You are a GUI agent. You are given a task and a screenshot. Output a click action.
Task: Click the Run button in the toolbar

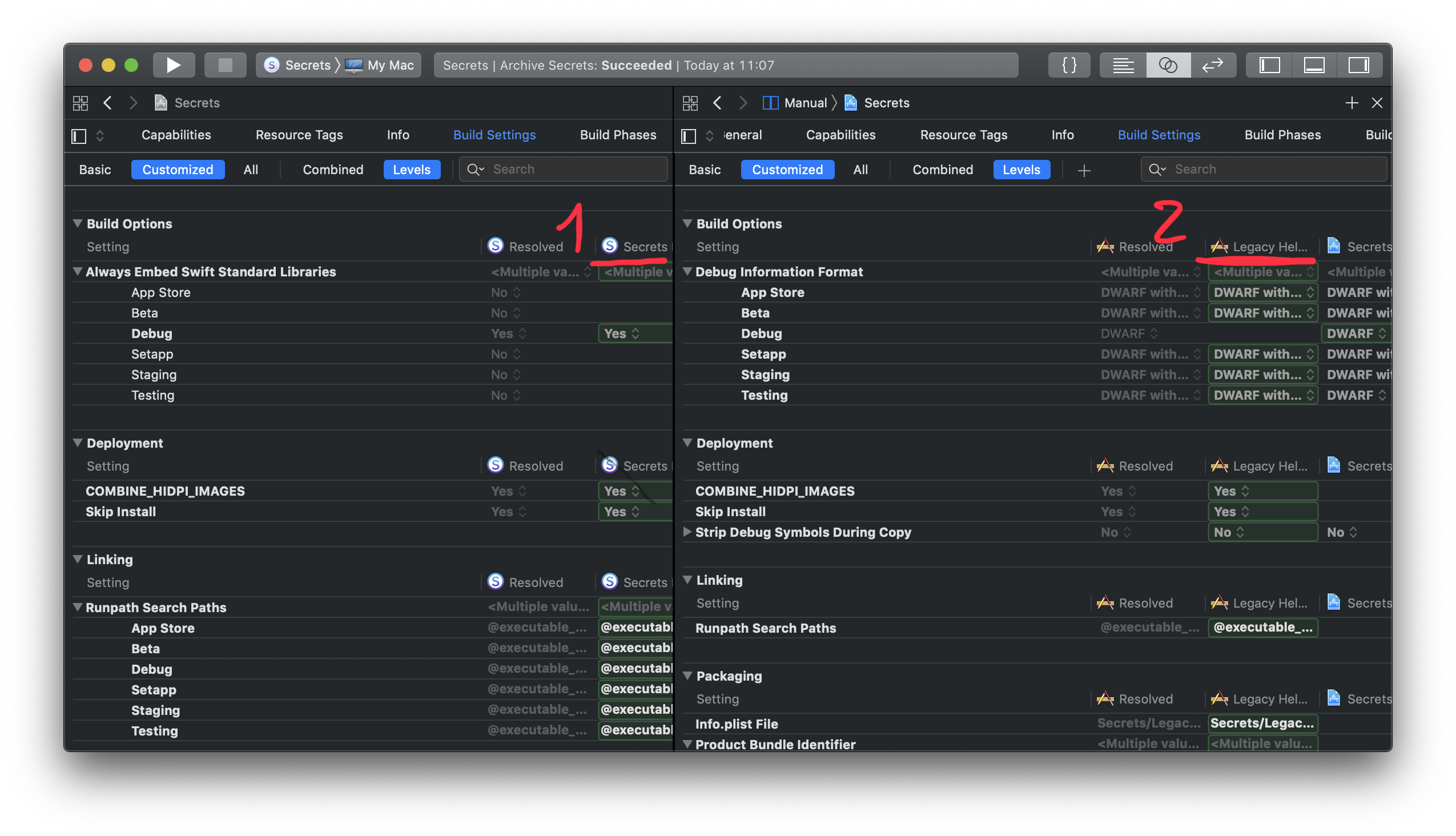[174, 65]
